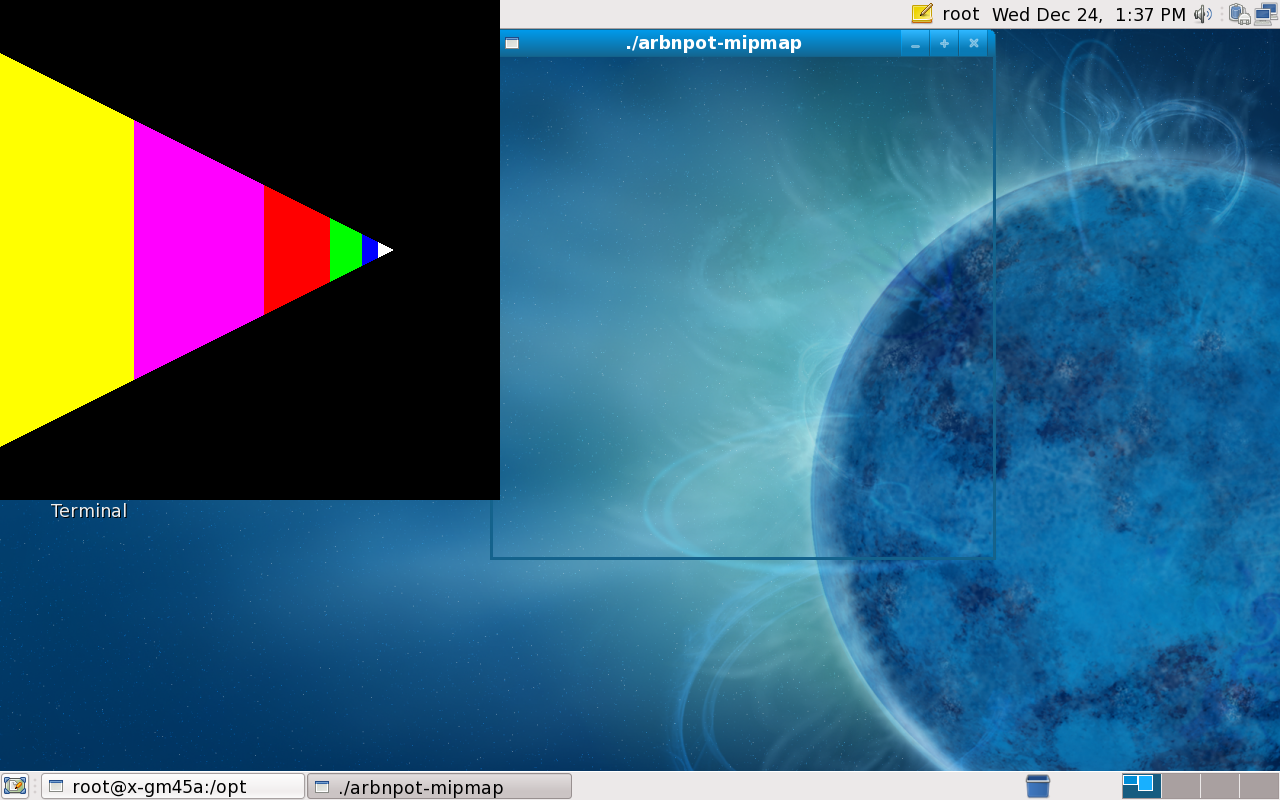Open the sticky notes applet icon
1280x800 pixels.
[921, 14]
